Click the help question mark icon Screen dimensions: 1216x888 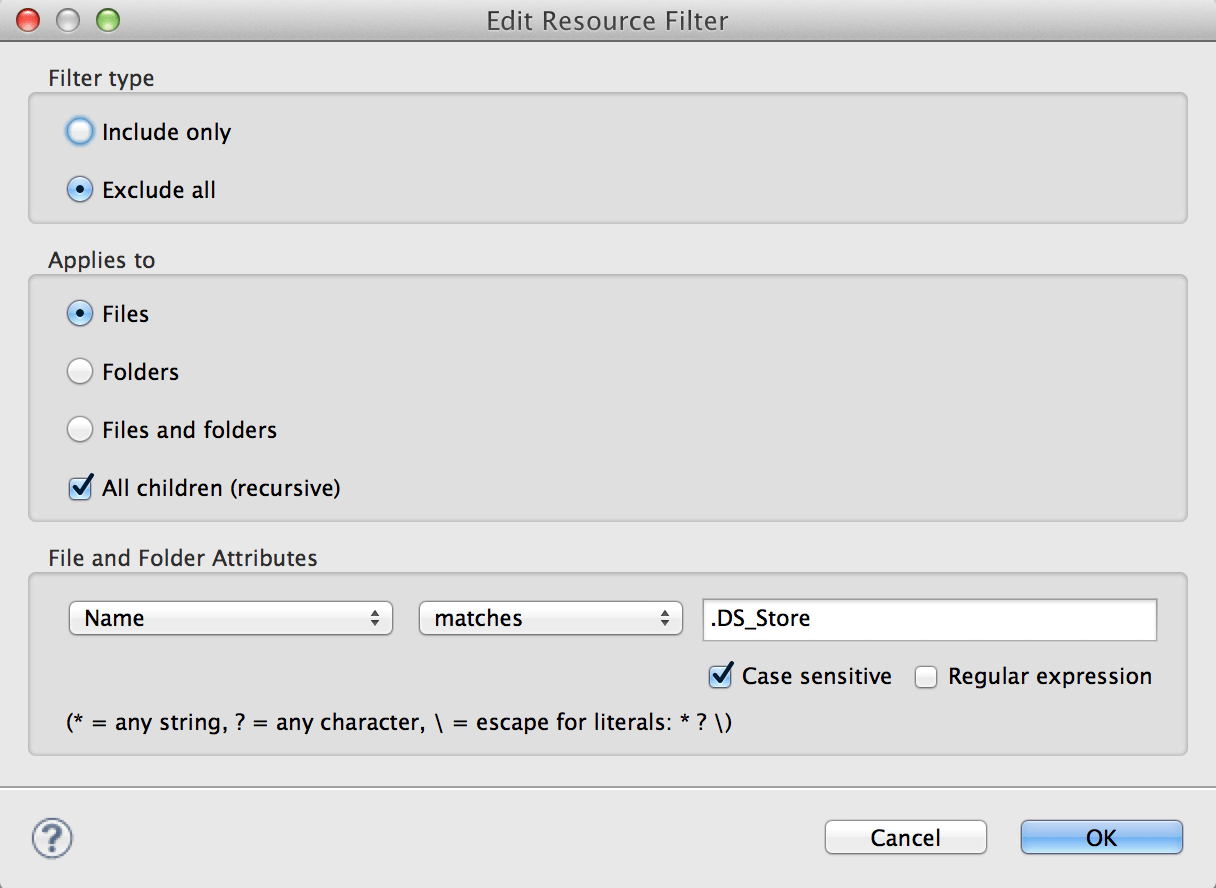51,840
